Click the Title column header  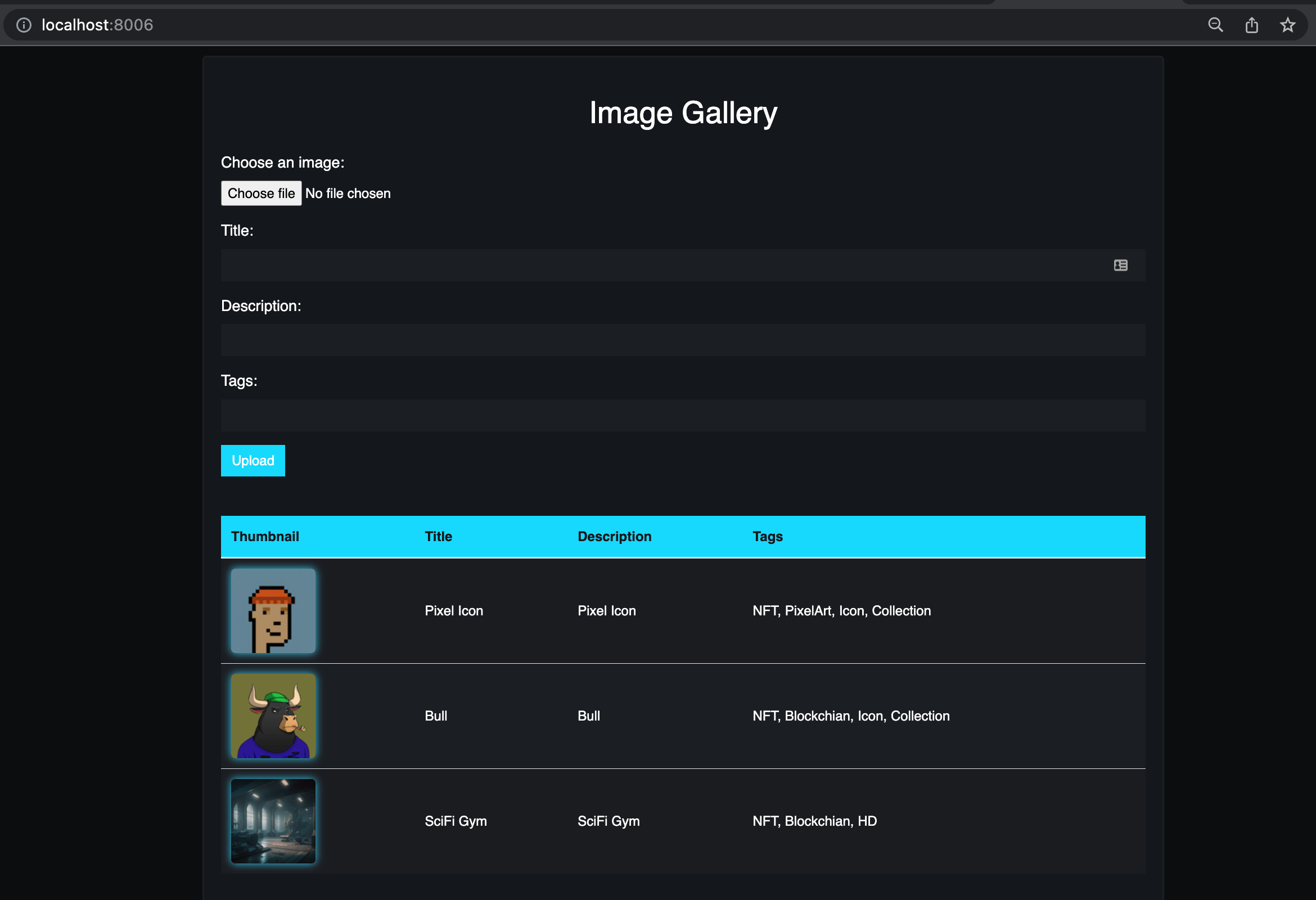[x=438, y=537]
